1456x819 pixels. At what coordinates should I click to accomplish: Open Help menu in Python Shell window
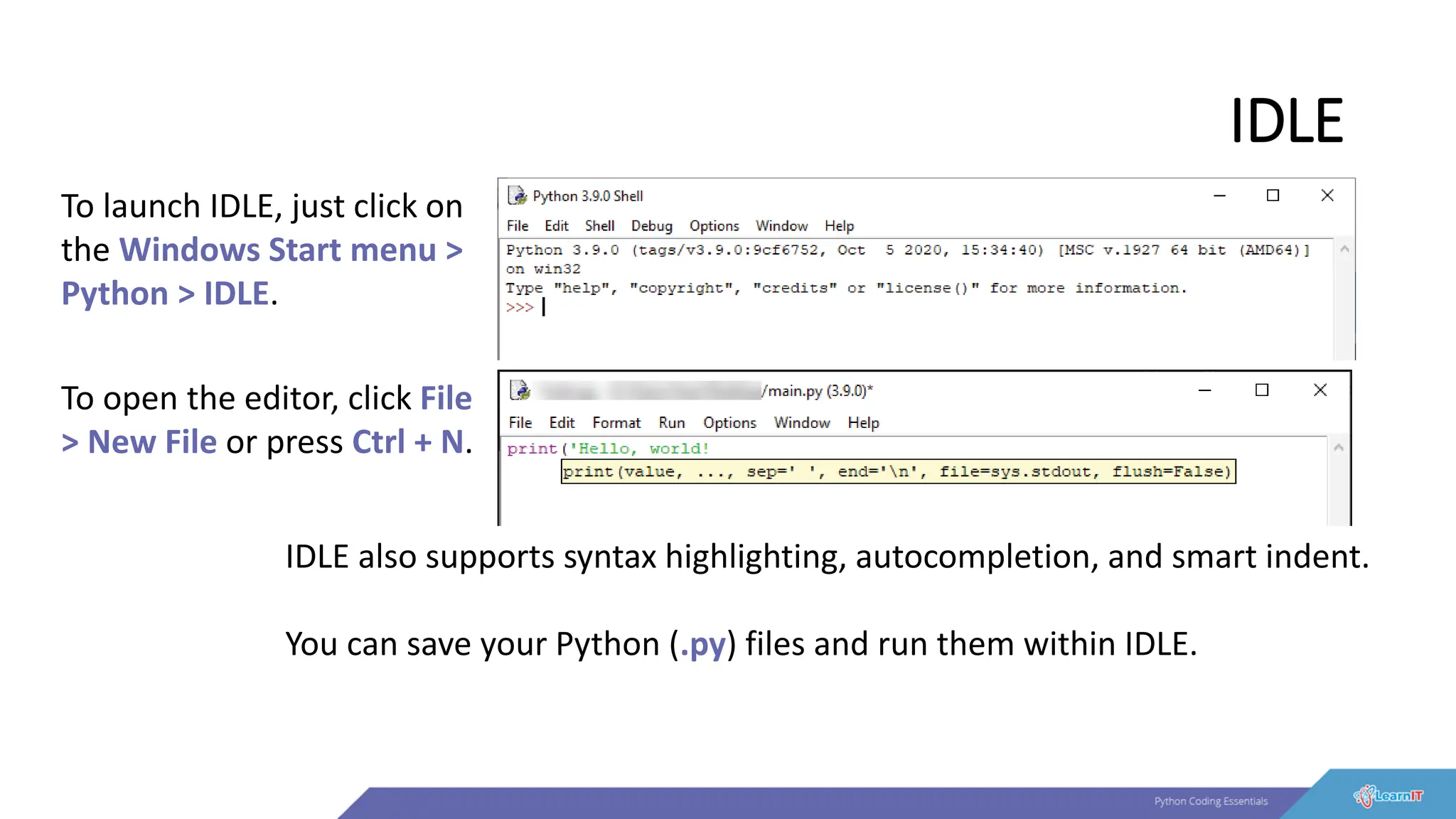point(840,226)
